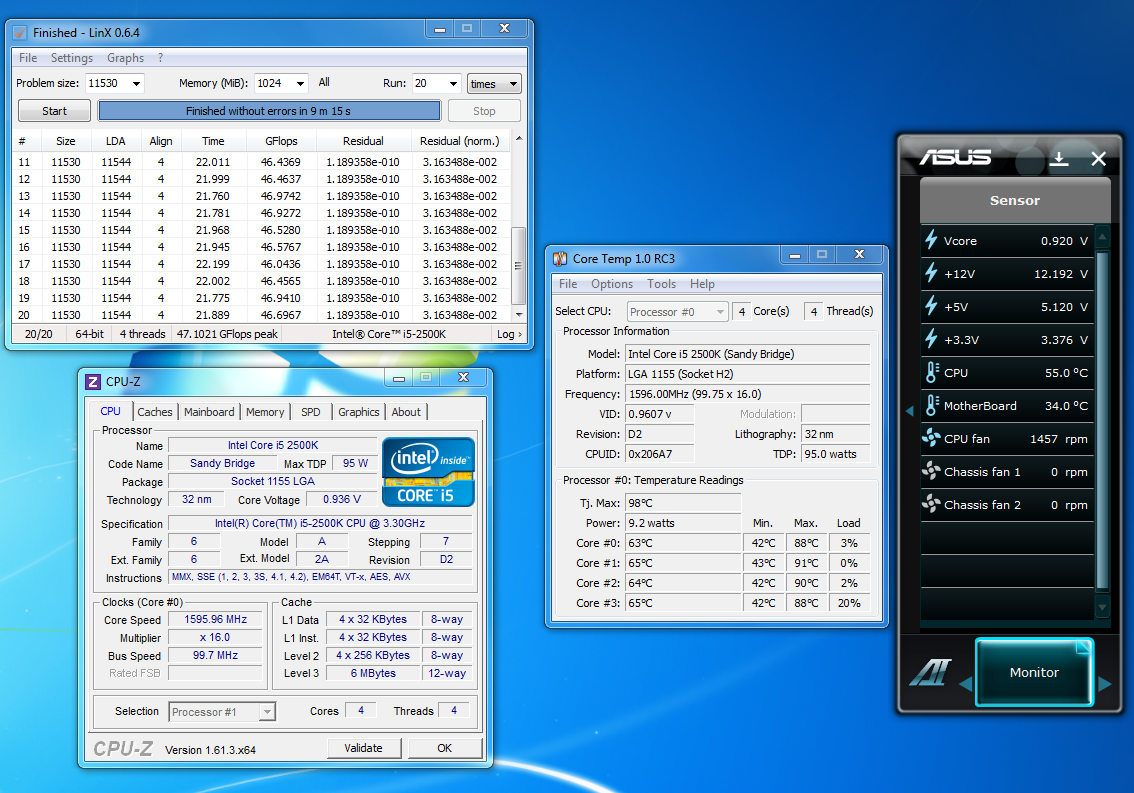
Task: Click the ASUS logo
Action: (x=955, y=158)
